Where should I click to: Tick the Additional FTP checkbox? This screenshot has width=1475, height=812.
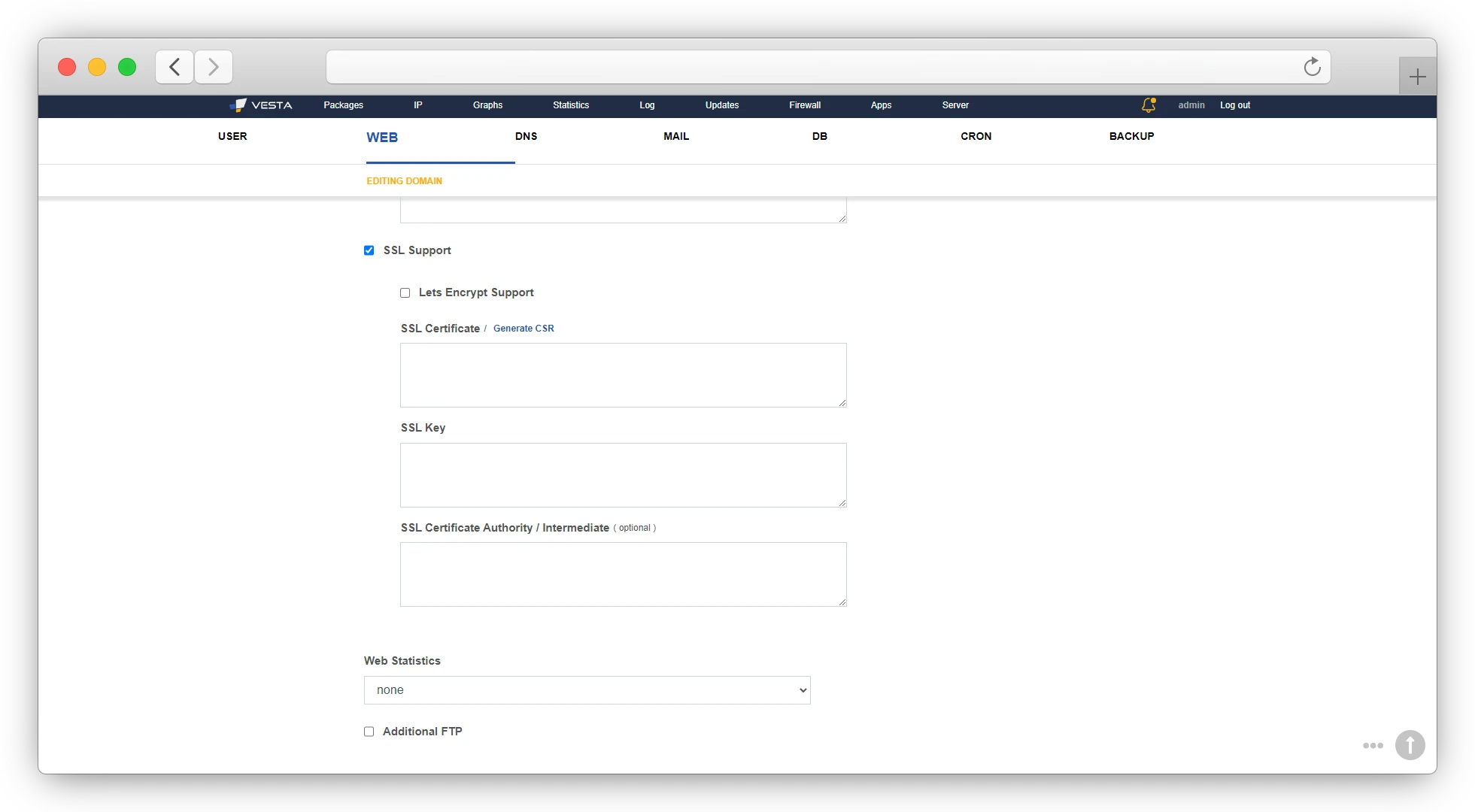click(x=369, y=732)
